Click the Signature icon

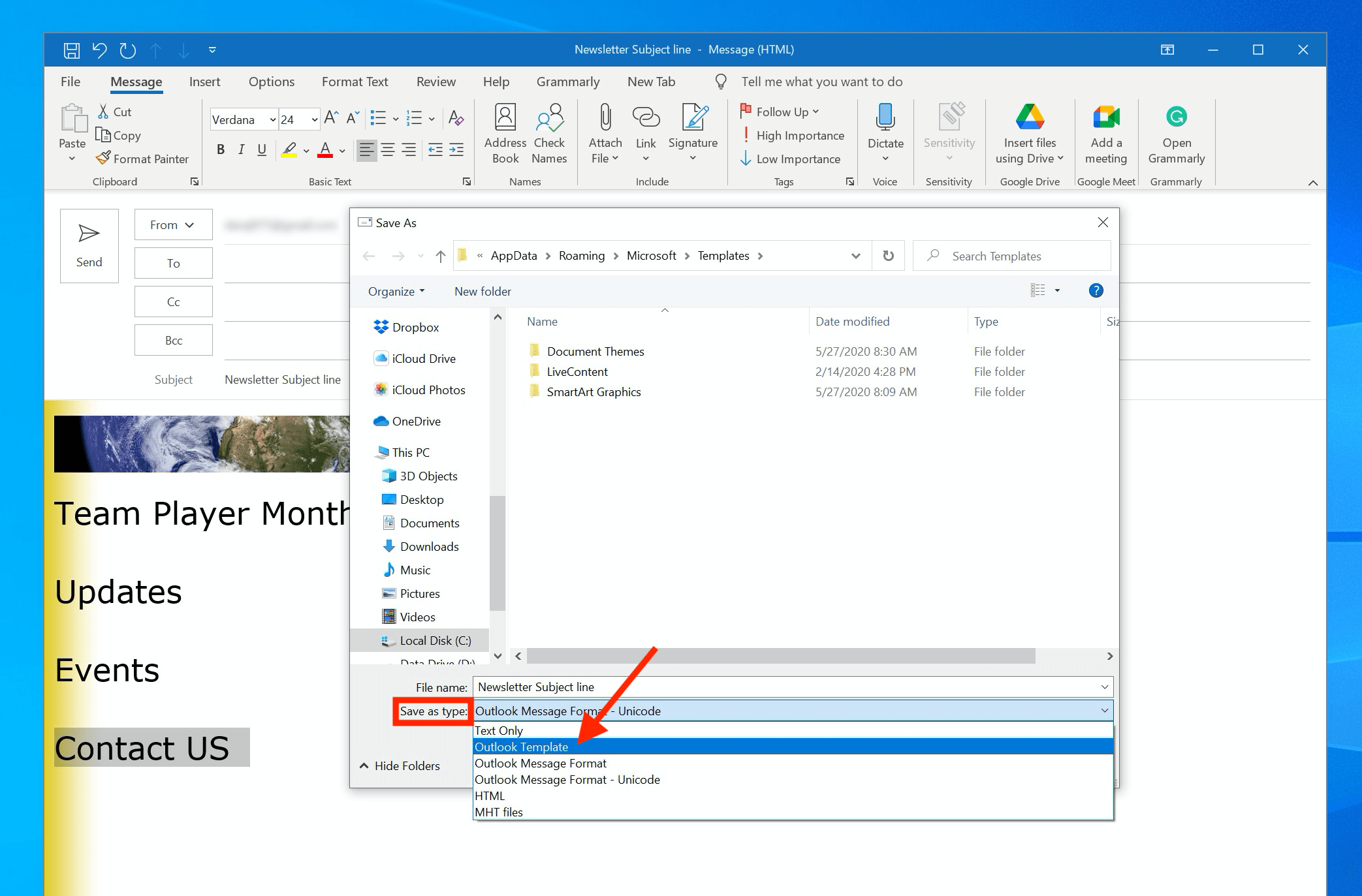[693, 118]
